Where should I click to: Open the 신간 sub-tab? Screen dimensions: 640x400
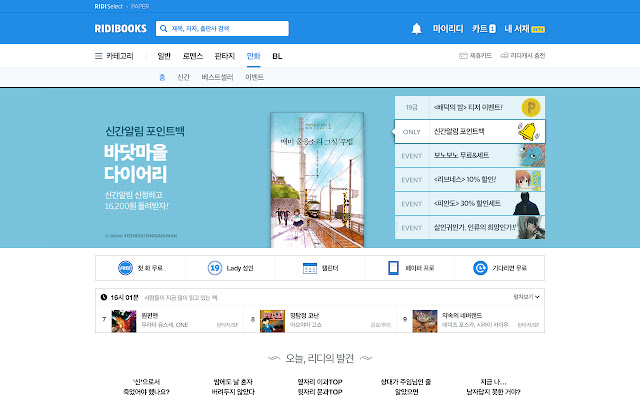point(183,77)
